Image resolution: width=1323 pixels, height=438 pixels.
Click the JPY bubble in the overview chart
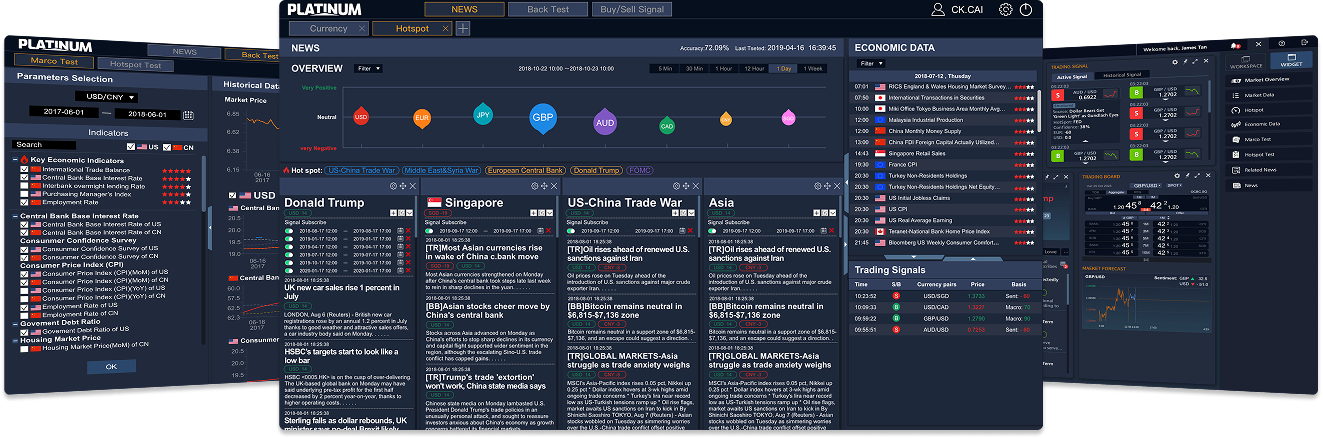coord(483,114)
